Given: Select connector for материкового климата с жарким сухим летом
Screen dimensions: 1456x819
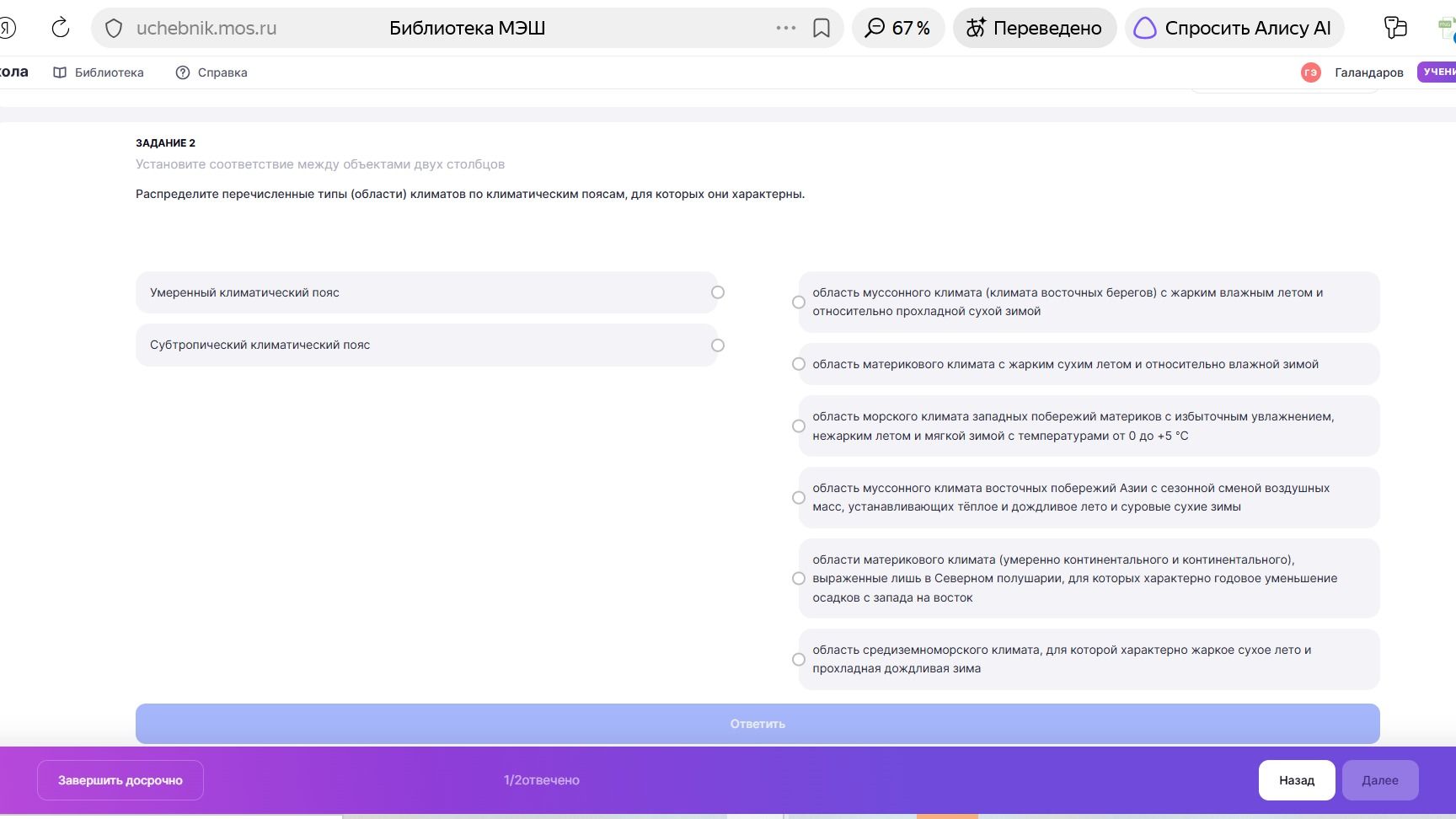Looking at the screenshot, I should 799,364.
